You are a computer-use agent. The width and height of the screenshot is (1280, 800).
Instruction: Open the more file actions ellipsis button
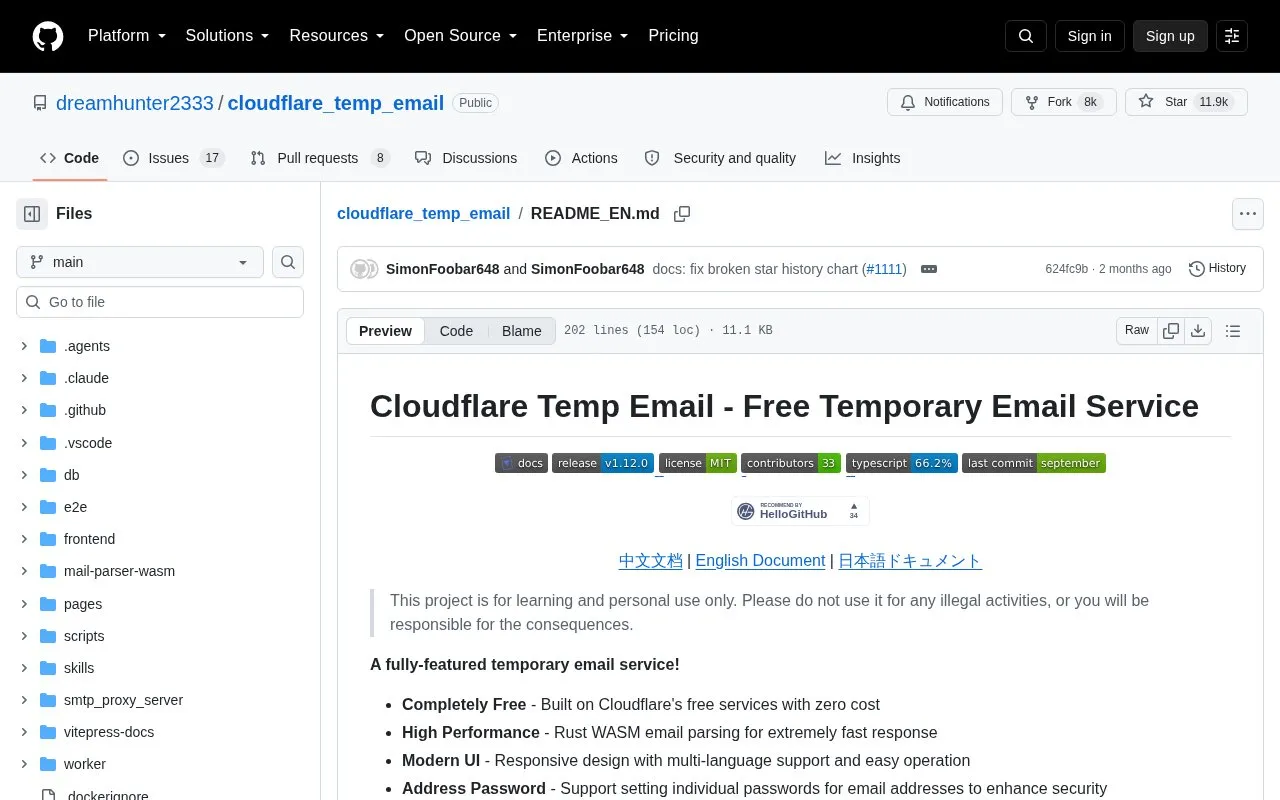[x=1247, y=213]
